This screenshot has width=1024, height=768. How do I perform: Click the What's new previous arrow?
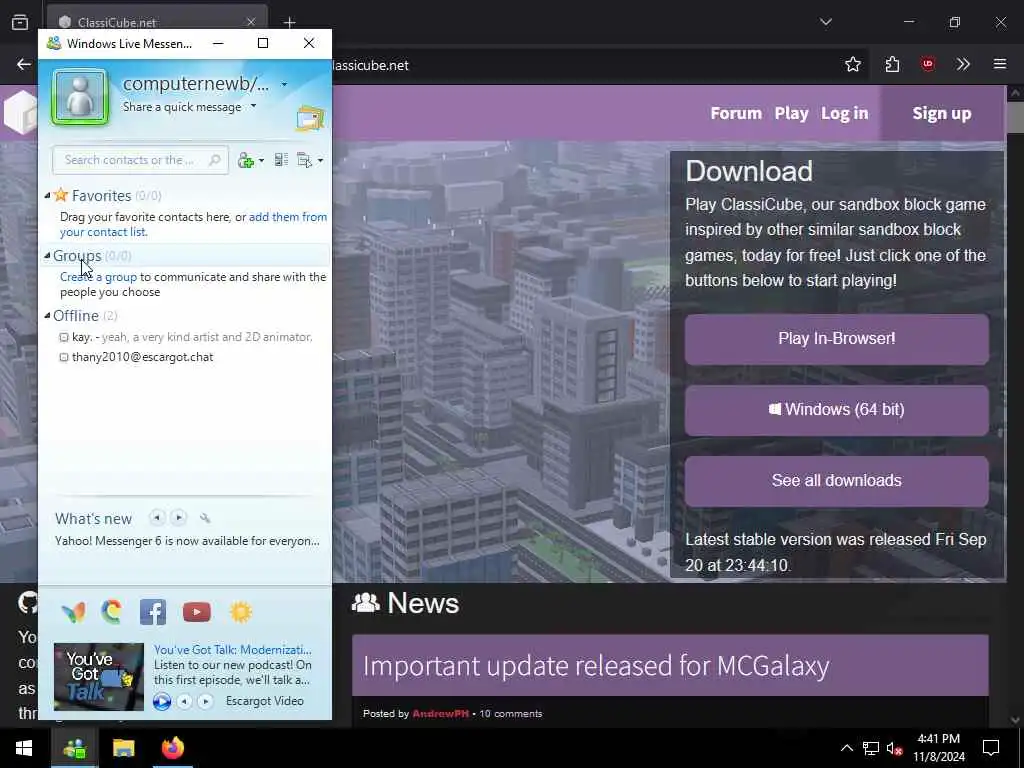coord(157,518)
